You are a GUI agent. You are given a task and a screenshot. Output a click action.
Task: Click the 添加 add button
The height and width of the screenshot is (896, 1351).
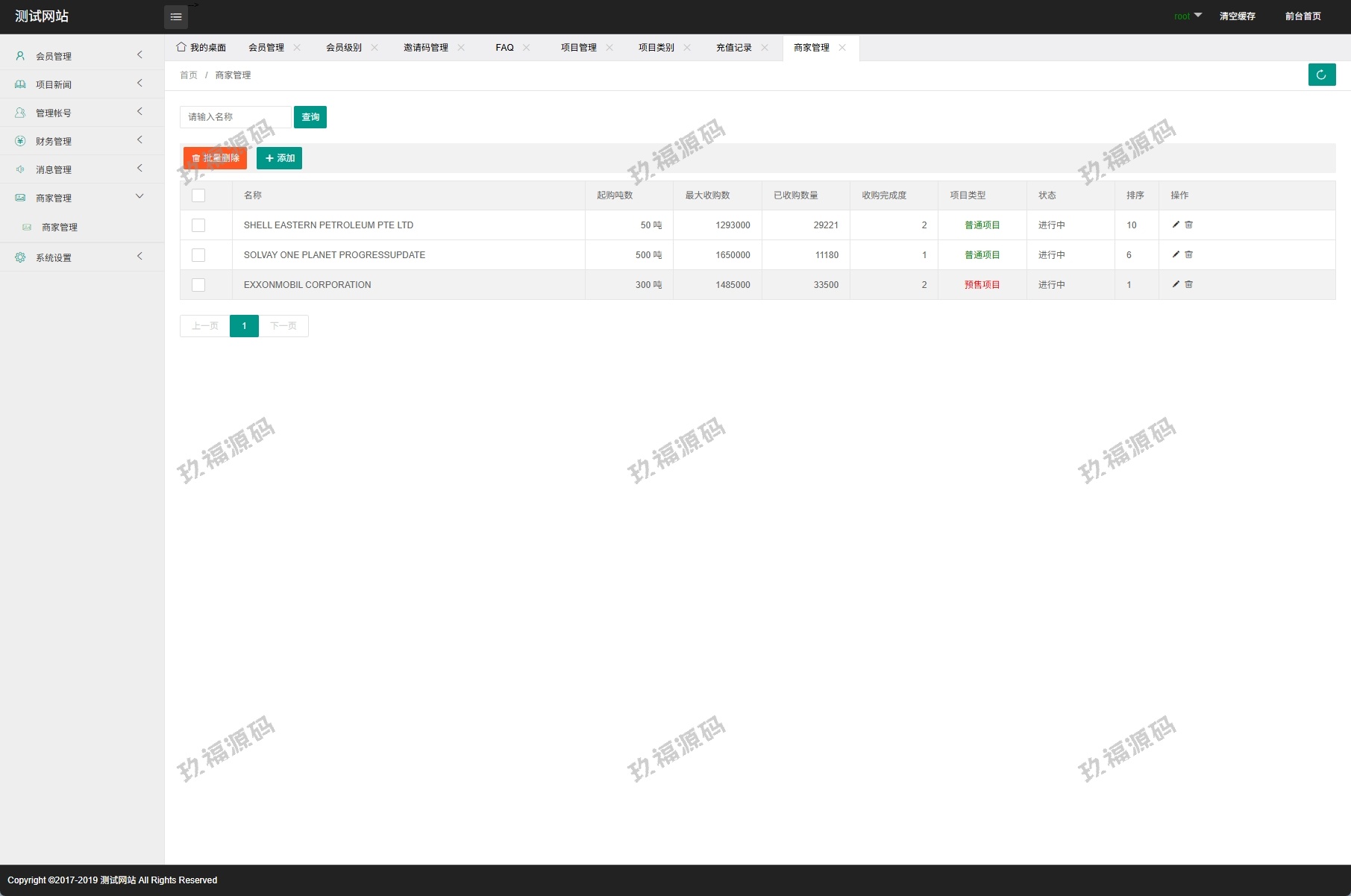click(279, 158)
